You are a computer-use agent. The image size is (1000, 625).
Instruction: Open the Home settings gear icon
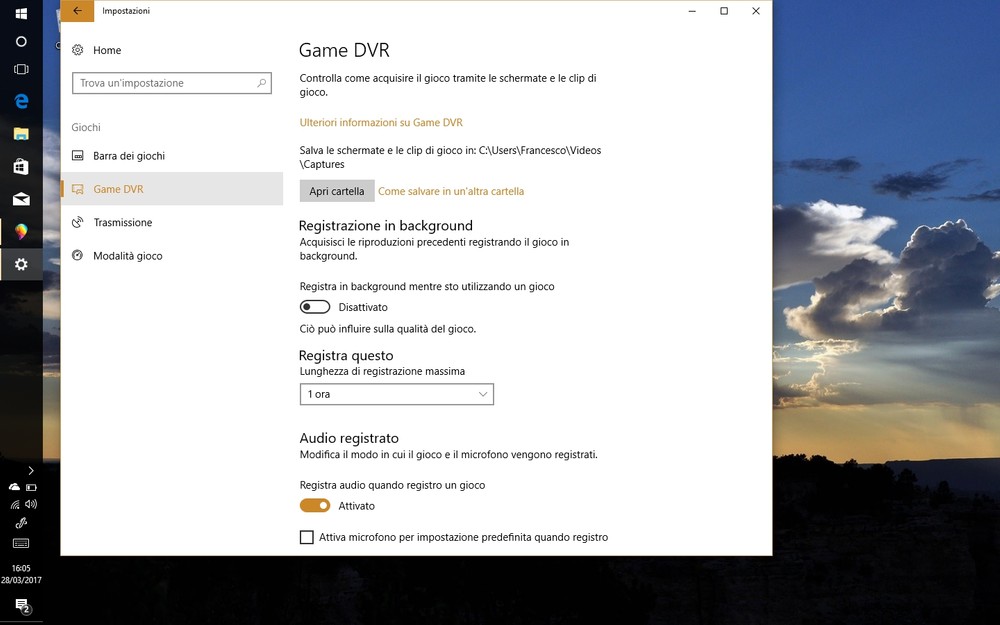(x=78, y=50)
